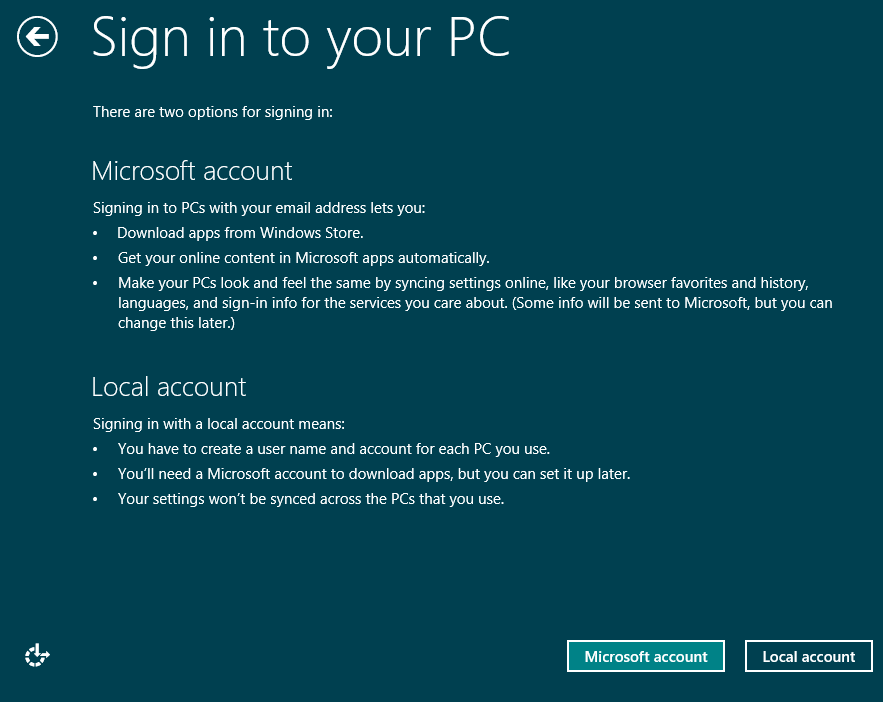Click 'You'll need a Microsoft account to download apps' bullet

tap(374, 474)
